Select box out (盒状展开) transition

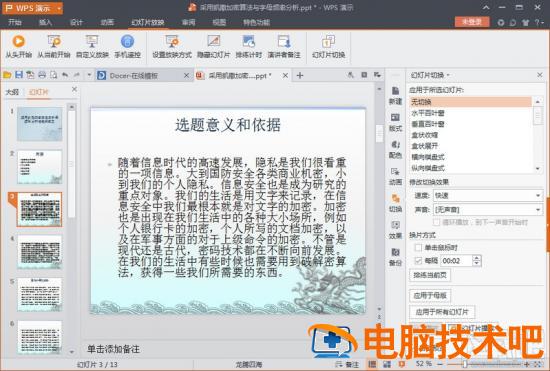[470, 146]
